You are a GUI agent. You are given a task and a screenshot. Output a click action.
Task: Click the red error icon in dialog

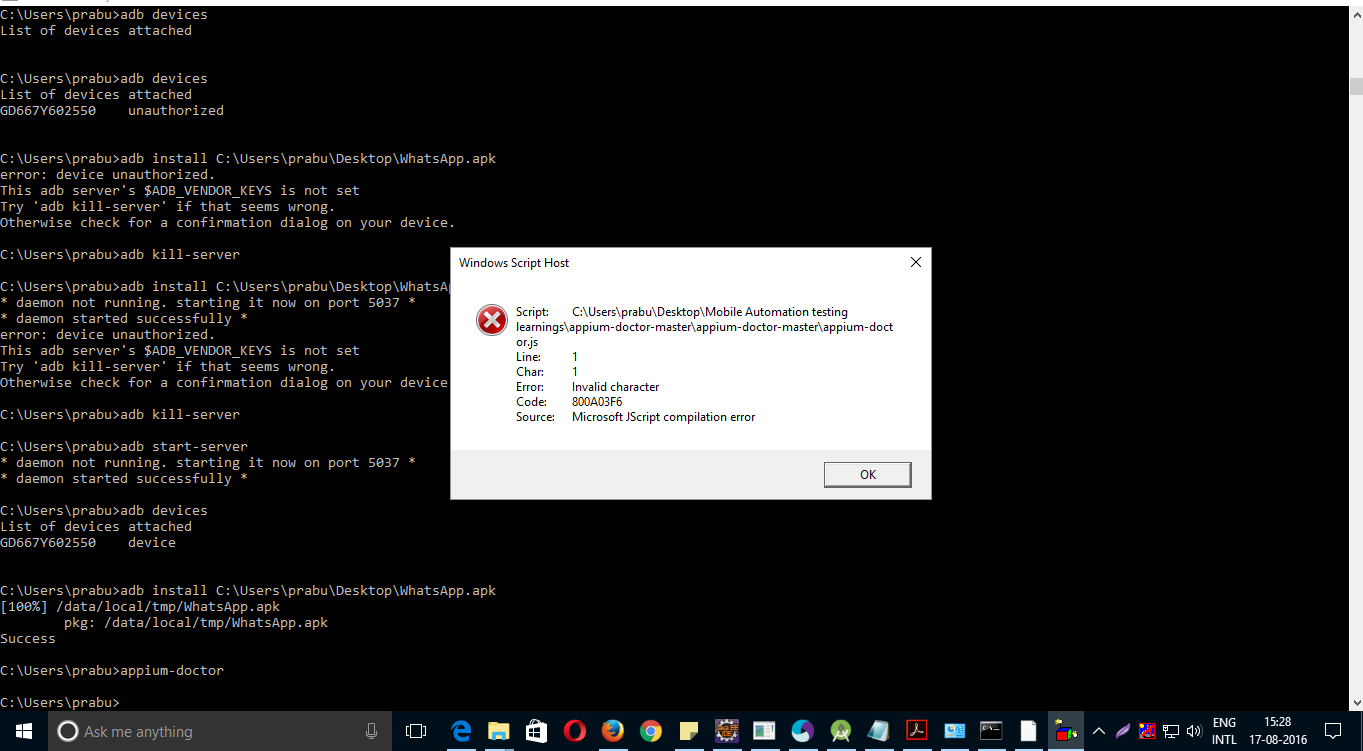click(491, 320)
